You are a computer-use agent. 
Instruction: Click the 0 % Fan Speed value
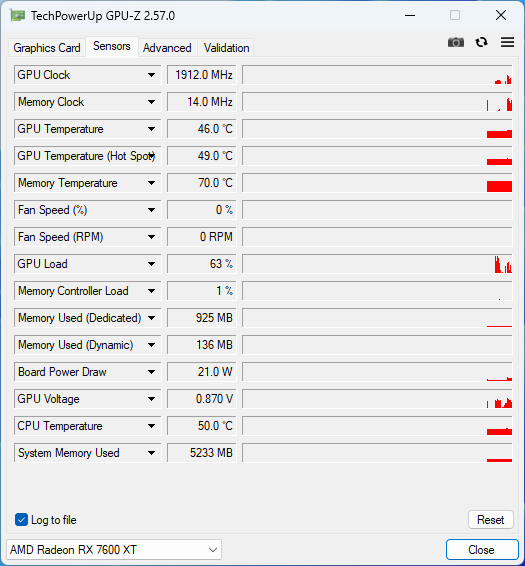tap(201, 210)
